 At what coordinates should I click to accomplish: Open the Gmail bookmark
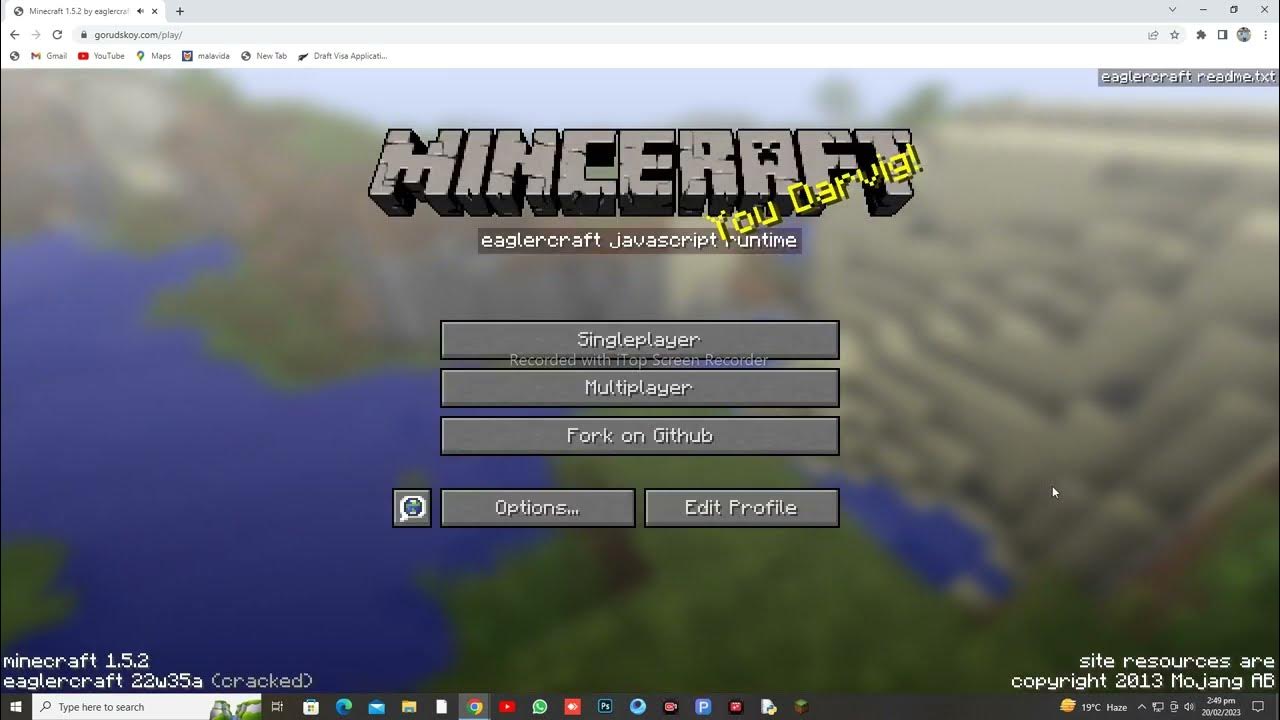click(49, 56)
